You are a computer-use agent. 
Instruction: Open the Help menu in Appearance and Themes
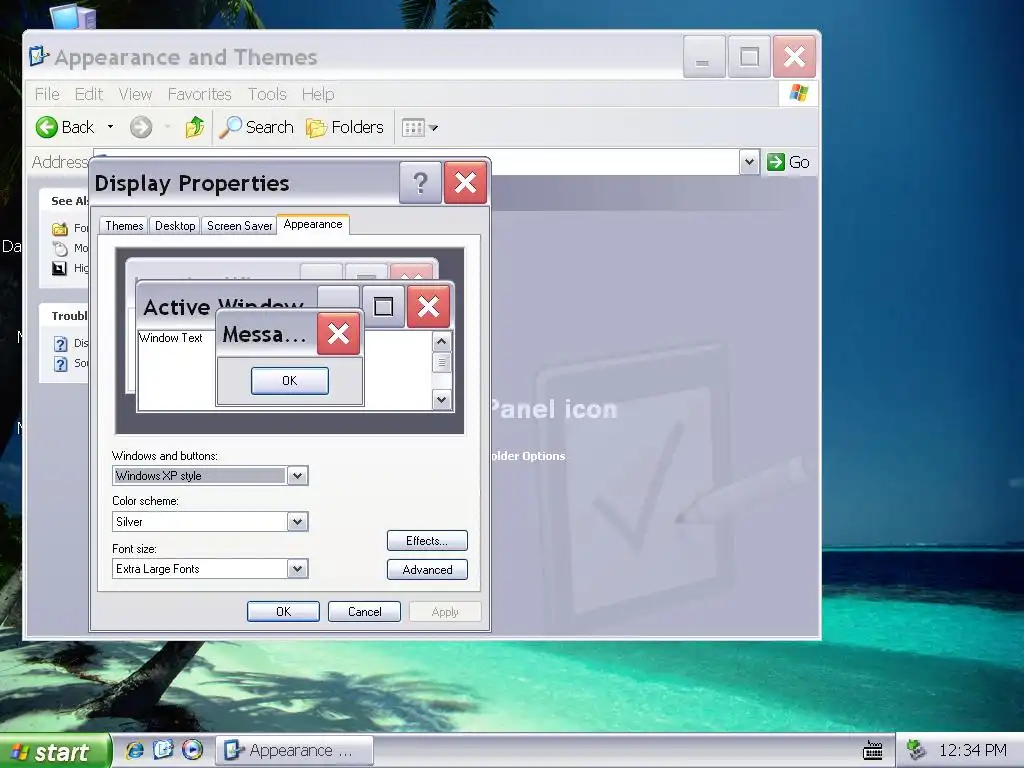[318, 94]
